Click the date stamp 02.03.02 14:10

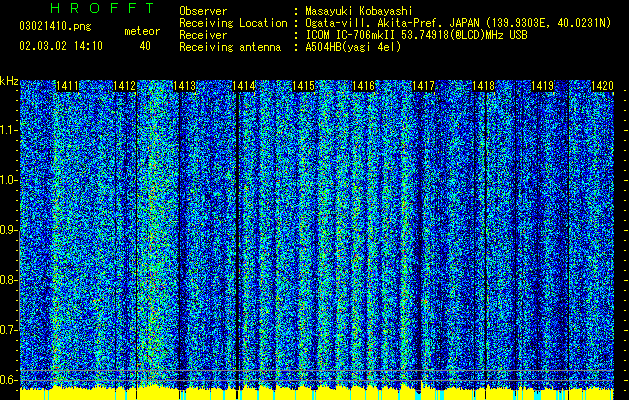click(61, 46)
